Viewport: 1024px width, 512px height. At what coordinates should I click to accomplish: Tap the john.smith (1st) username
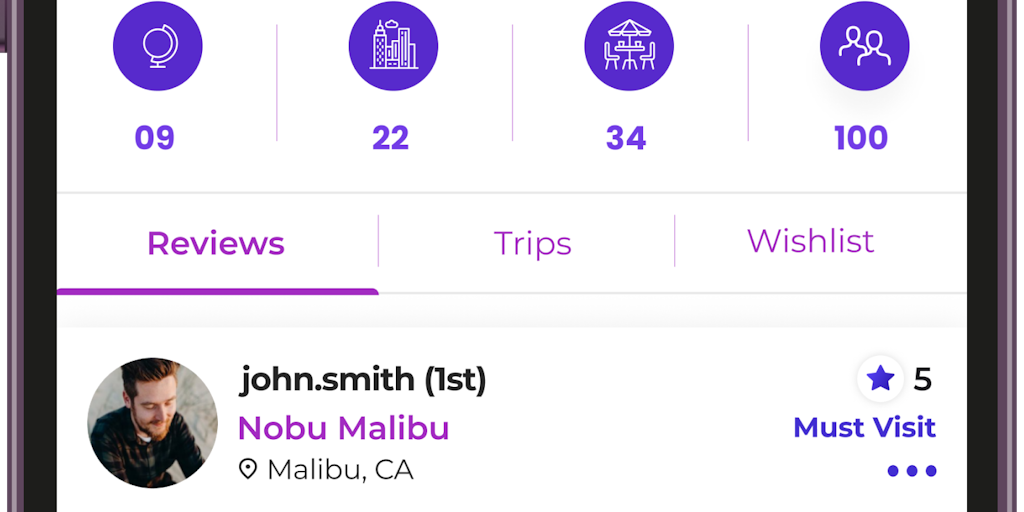point(363,380)
